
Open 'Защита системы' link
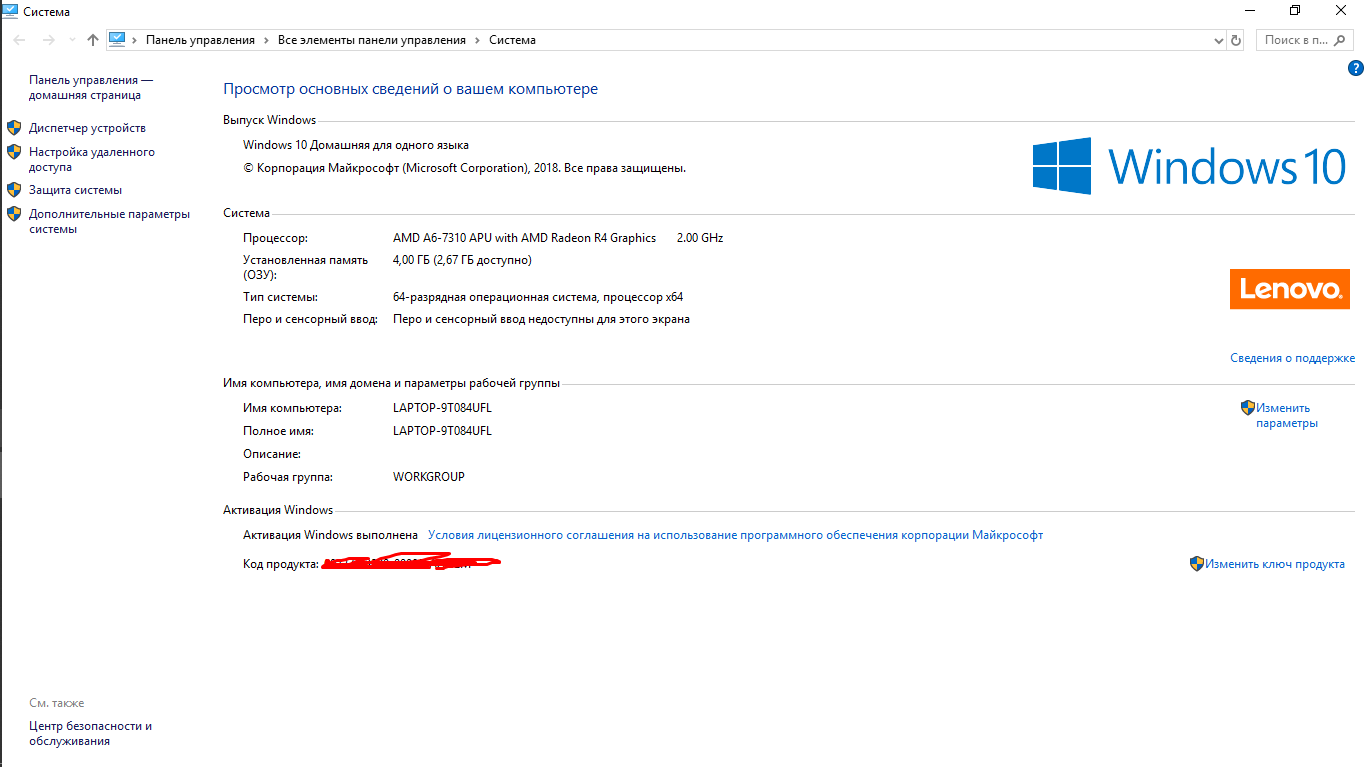click(x=75, y=190)
